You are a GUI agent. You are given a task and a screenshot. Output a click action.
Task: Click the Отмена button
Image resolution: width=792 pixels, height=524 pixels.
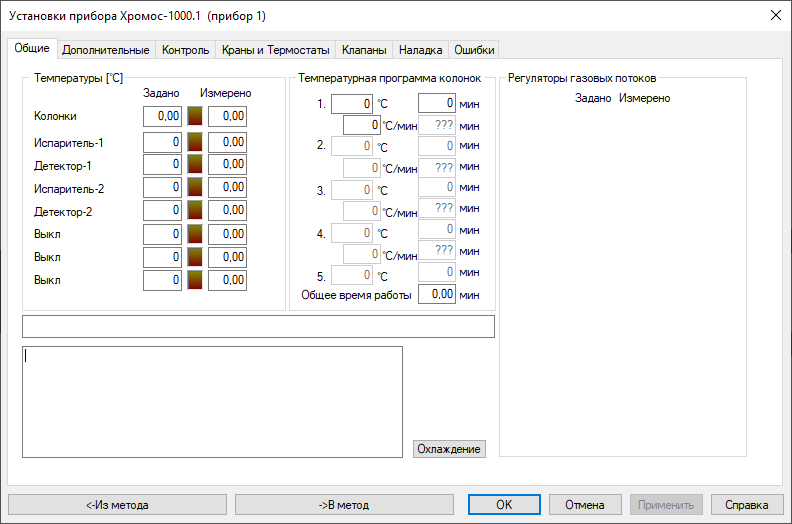(584, 505)
